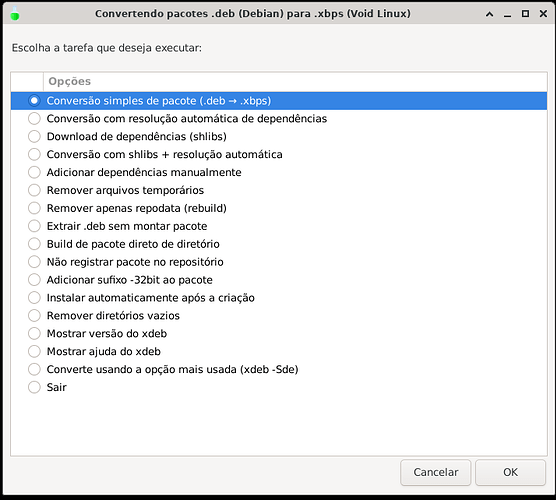Choose 'Remover arquivos temporários' option
The image size is (556, 500).
click(x=279, y=190)
